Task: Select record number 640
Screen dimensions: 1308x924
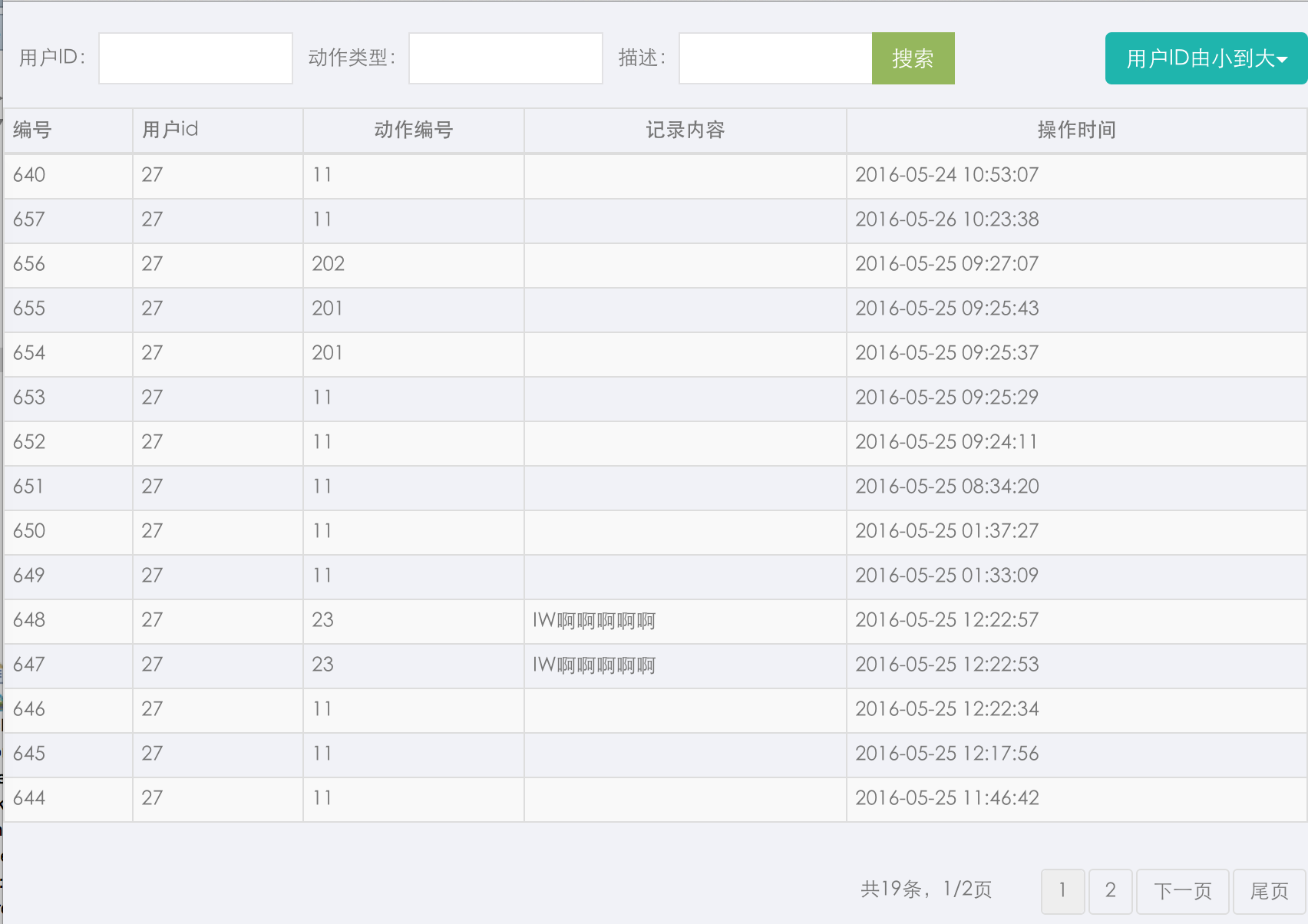Action: tap(29, 175)
